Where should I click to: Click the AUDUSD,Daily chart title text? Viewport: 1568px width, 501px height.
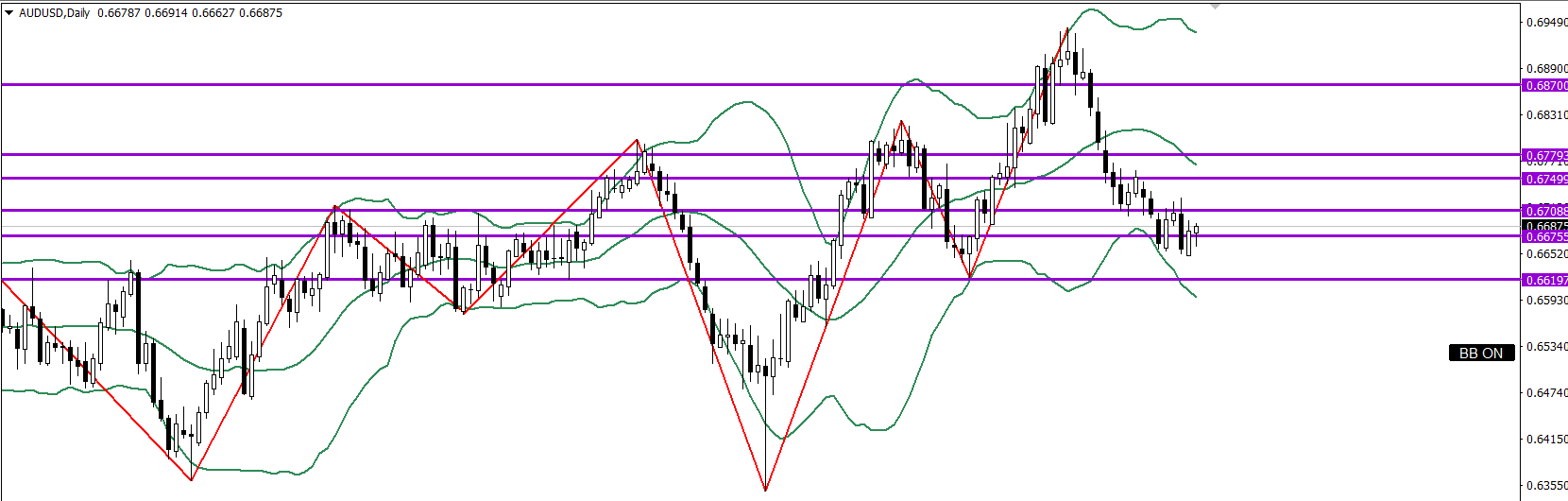(54, 13)
